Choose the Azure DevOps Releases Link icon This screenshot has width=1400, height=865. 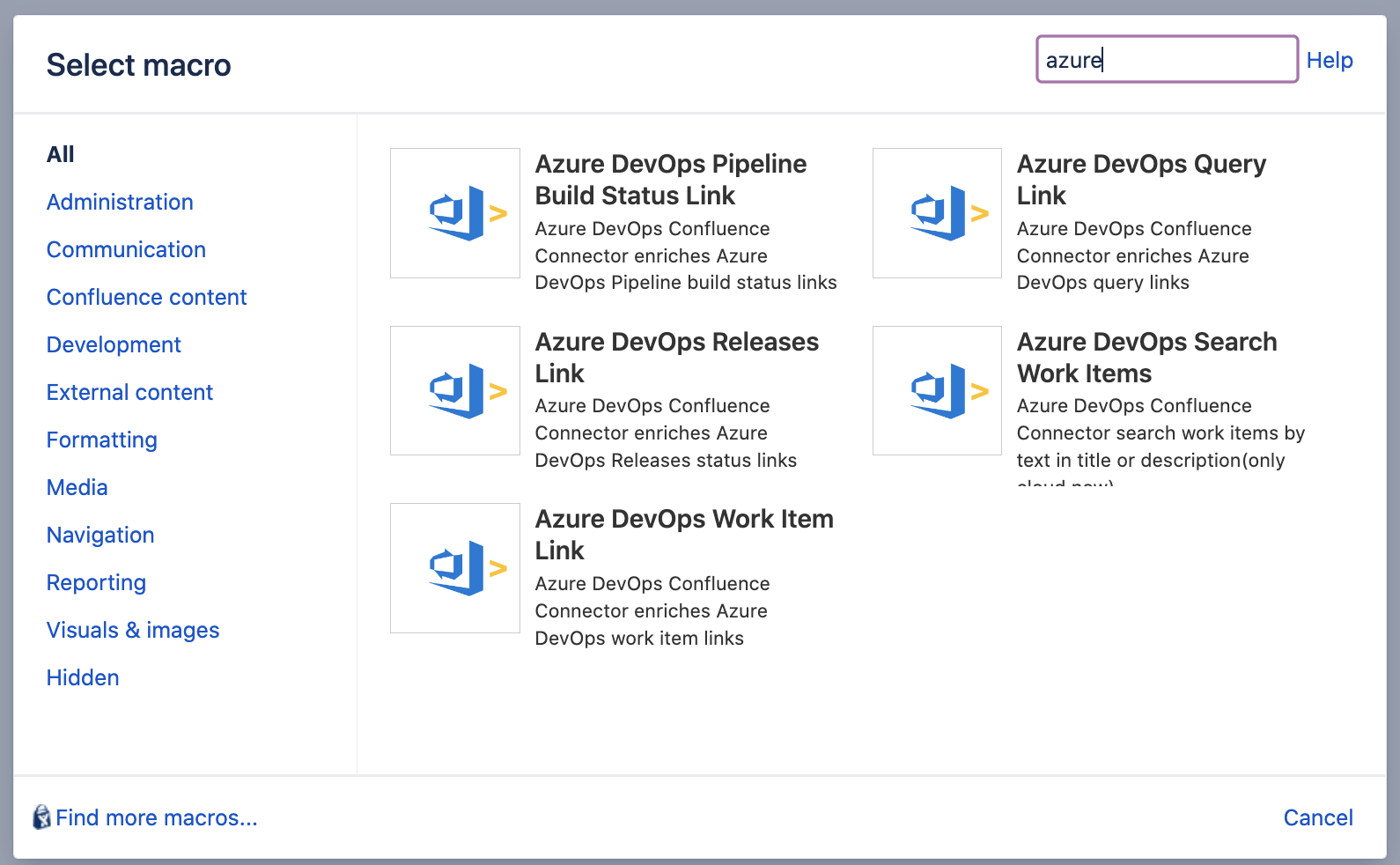(455, 391)
